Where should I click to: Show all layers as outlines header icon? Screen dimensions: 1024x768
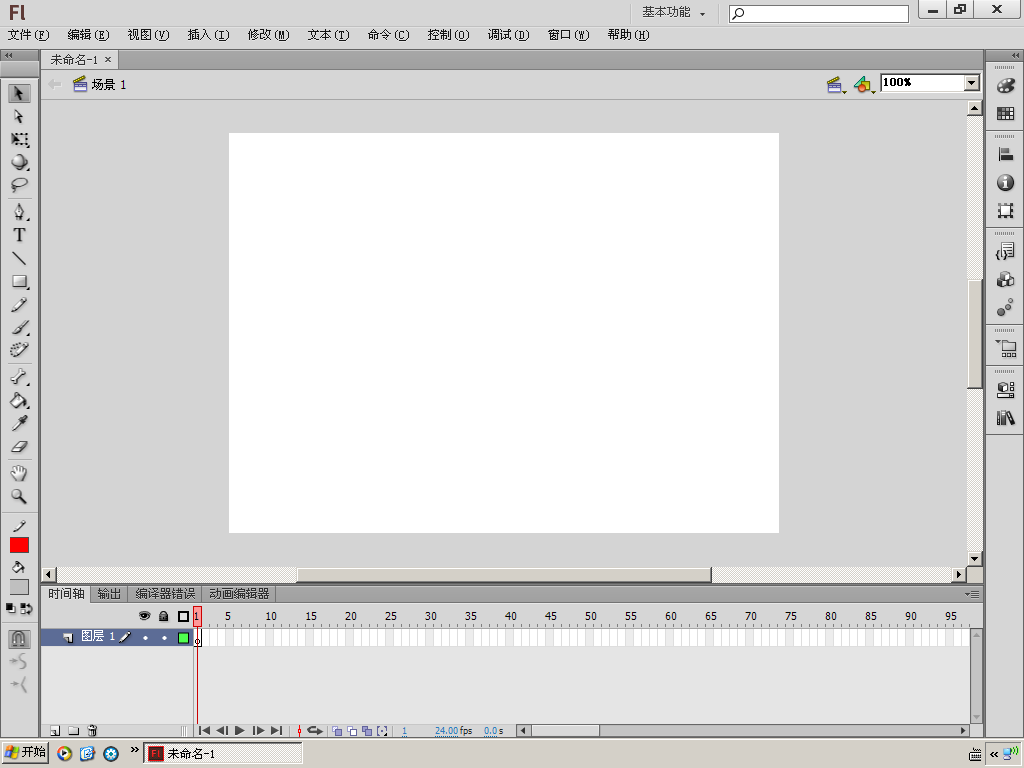coord(184,616)
